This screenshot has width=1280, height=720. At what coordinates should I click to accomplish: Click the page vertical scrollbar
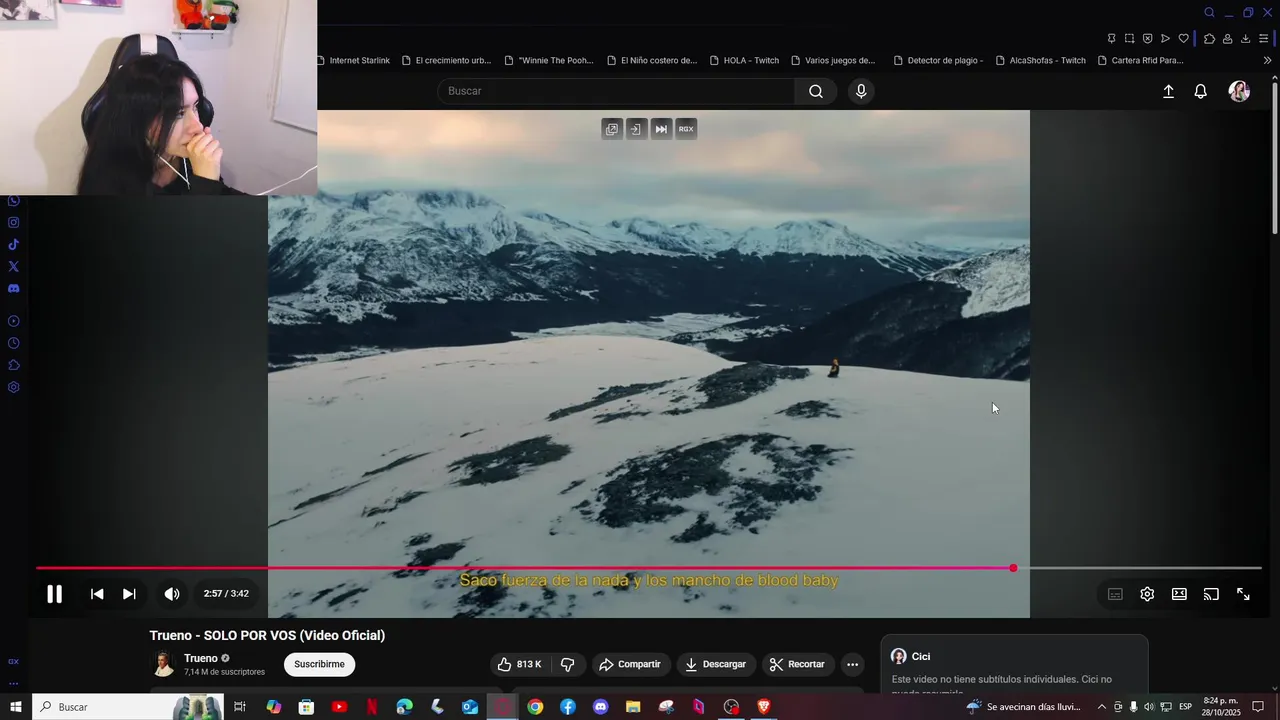pyautogui.click(x=1274, y=157)
